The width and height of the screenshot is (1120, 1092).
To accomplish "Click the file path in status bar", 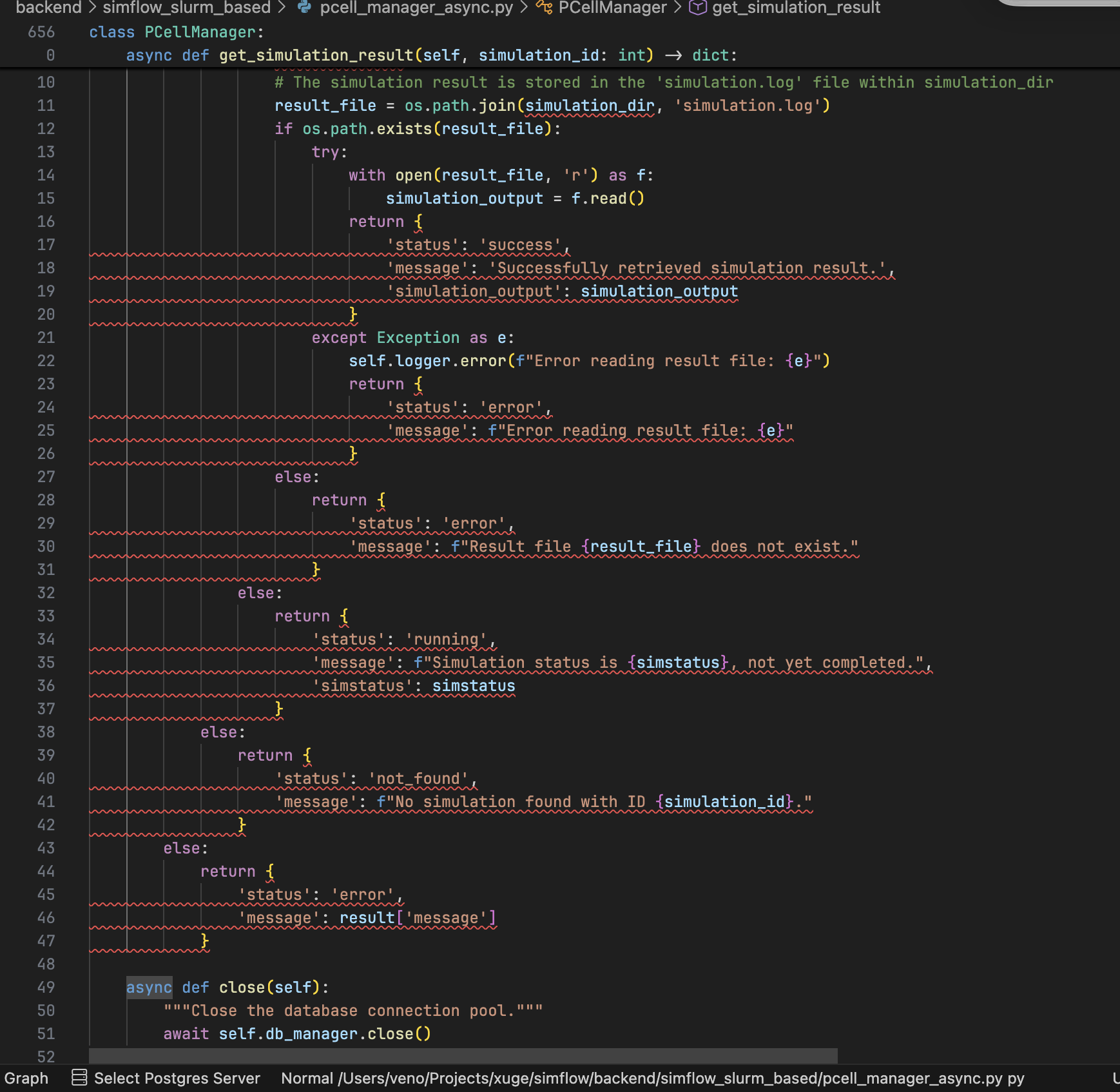I will coord(670,1078).
